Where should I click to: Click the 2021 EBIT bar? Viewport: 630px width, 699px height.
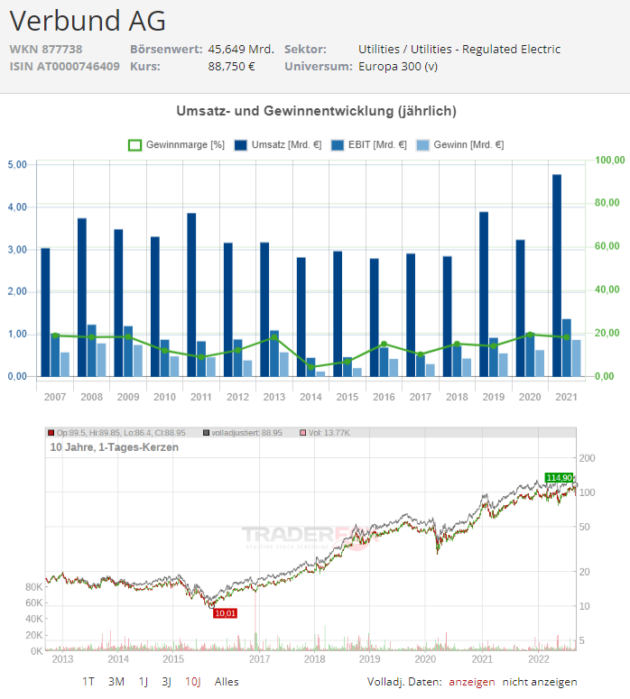[x=567, y=348]
